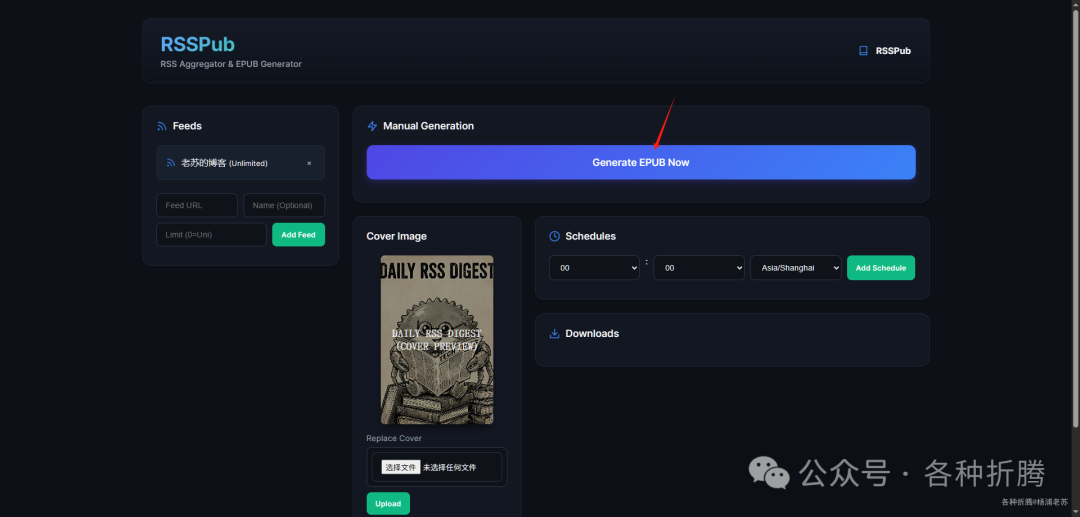
Task: Open the schedule minute dropdown
Action: 699,268
